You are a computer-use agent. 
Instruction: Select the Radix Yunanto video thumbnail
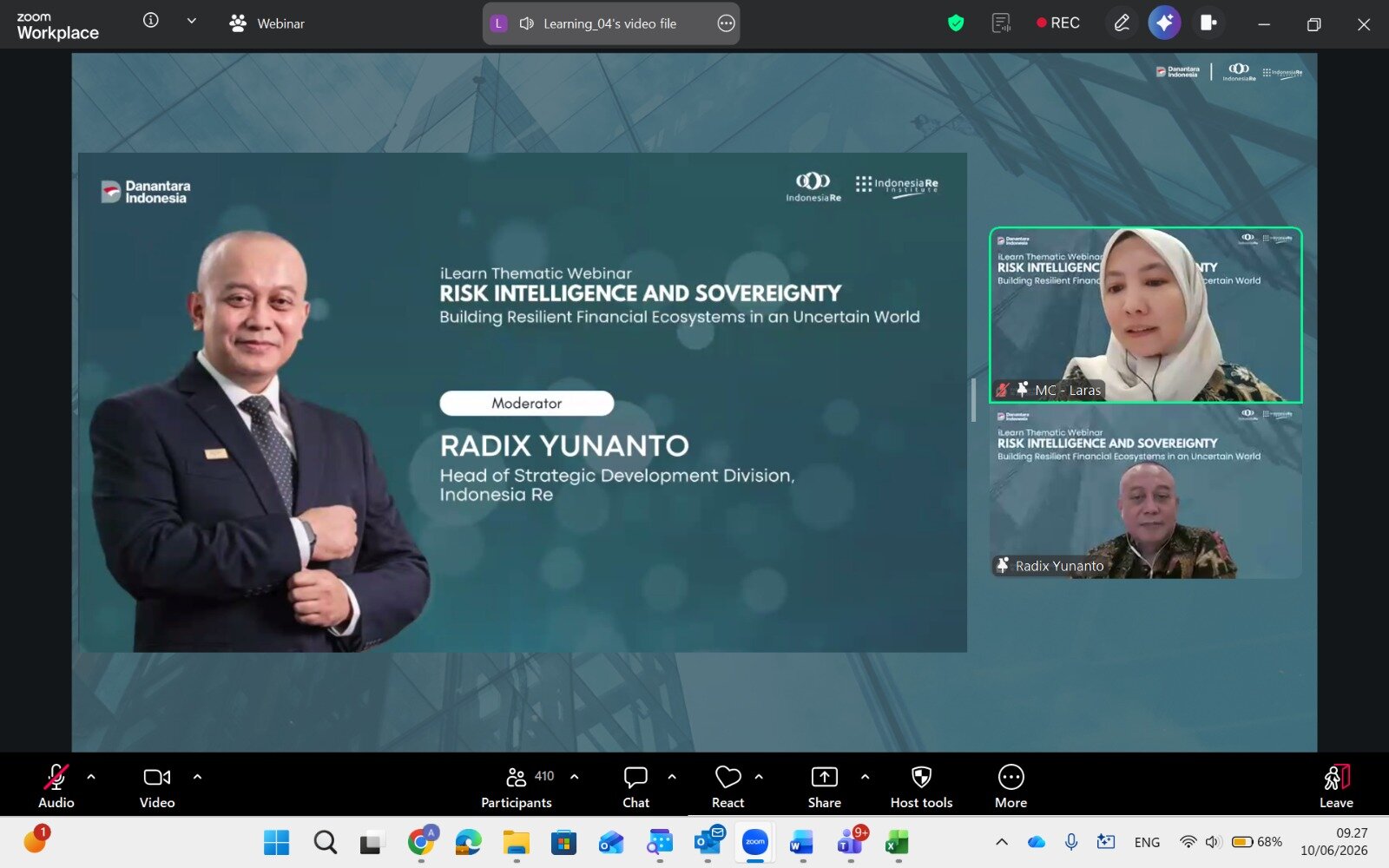tap(1146, 491)
